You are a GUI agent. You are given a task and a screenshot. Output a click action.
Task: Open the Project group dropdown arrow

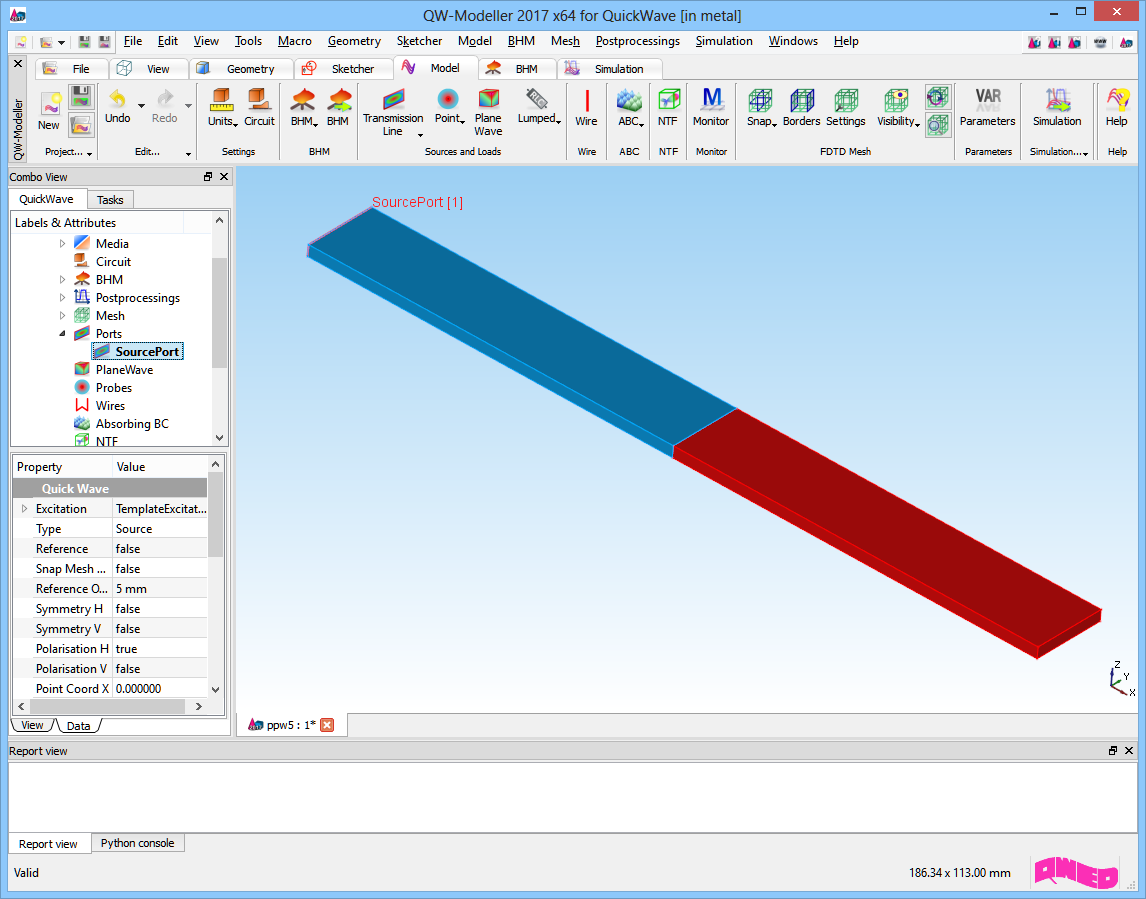click(x=89, y=153)
